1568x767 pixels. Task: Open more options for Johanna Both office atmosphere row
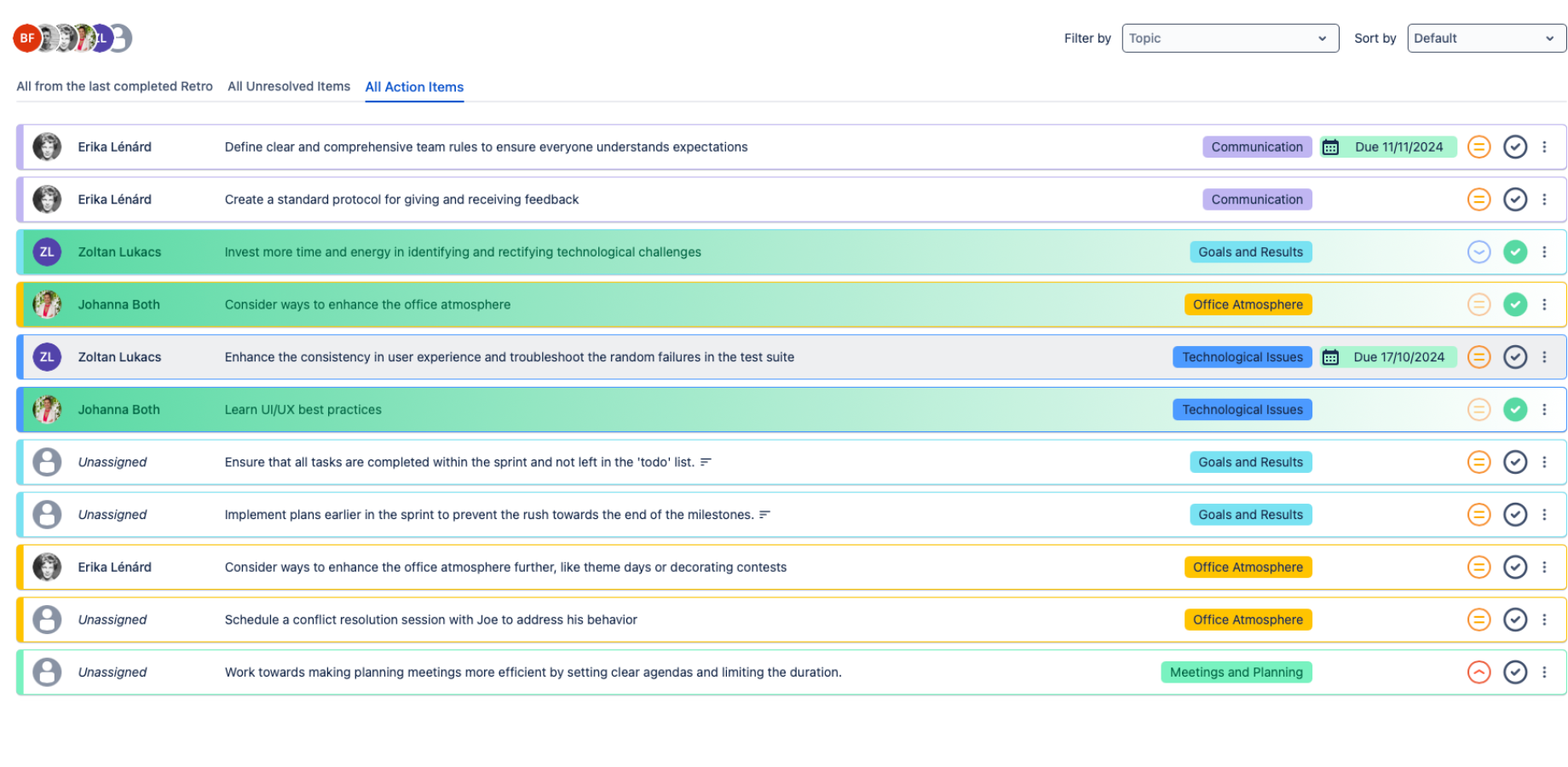tap(1544, 304)
